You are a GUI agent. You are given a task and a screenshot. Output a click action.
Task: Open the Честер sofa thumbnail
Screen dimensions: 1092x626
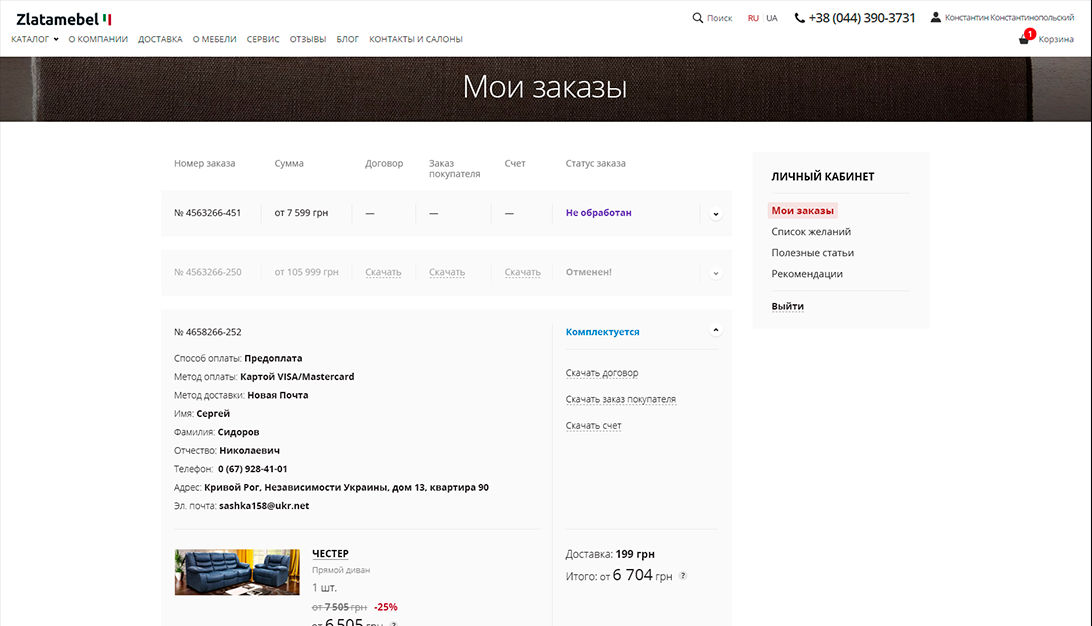(237, 572)
